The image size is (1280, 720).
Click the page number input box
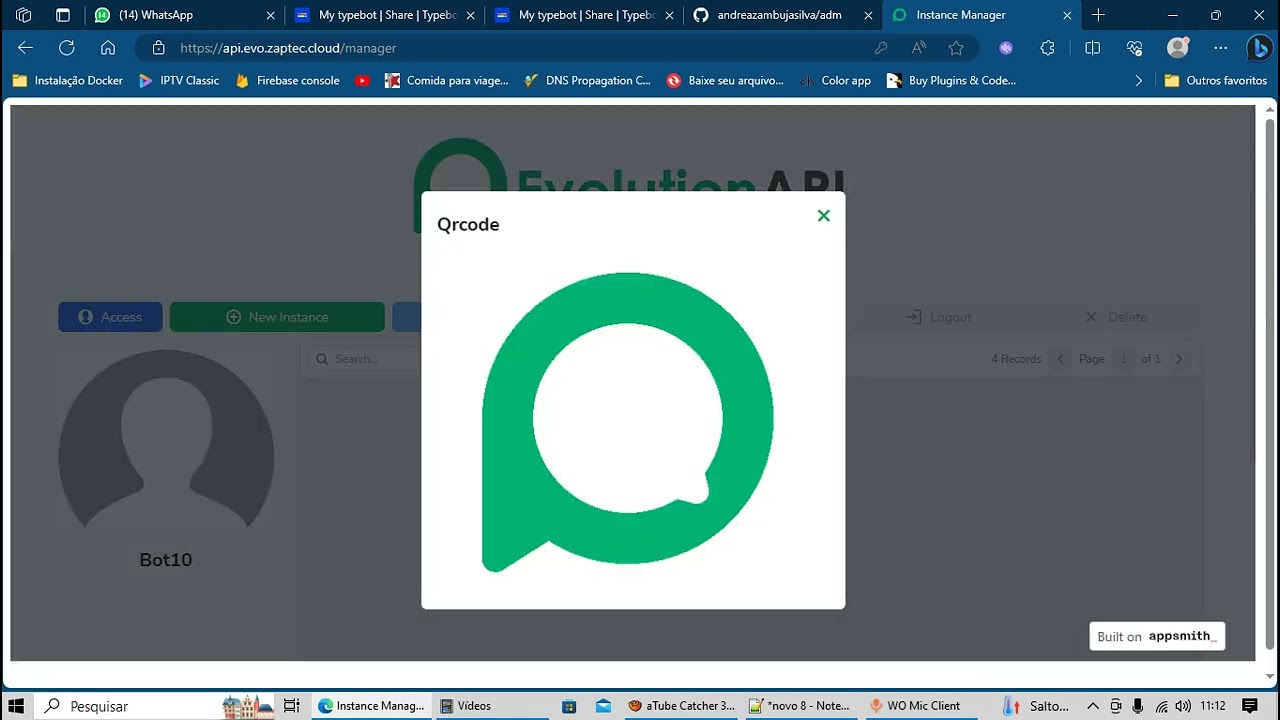(1124, 359)
